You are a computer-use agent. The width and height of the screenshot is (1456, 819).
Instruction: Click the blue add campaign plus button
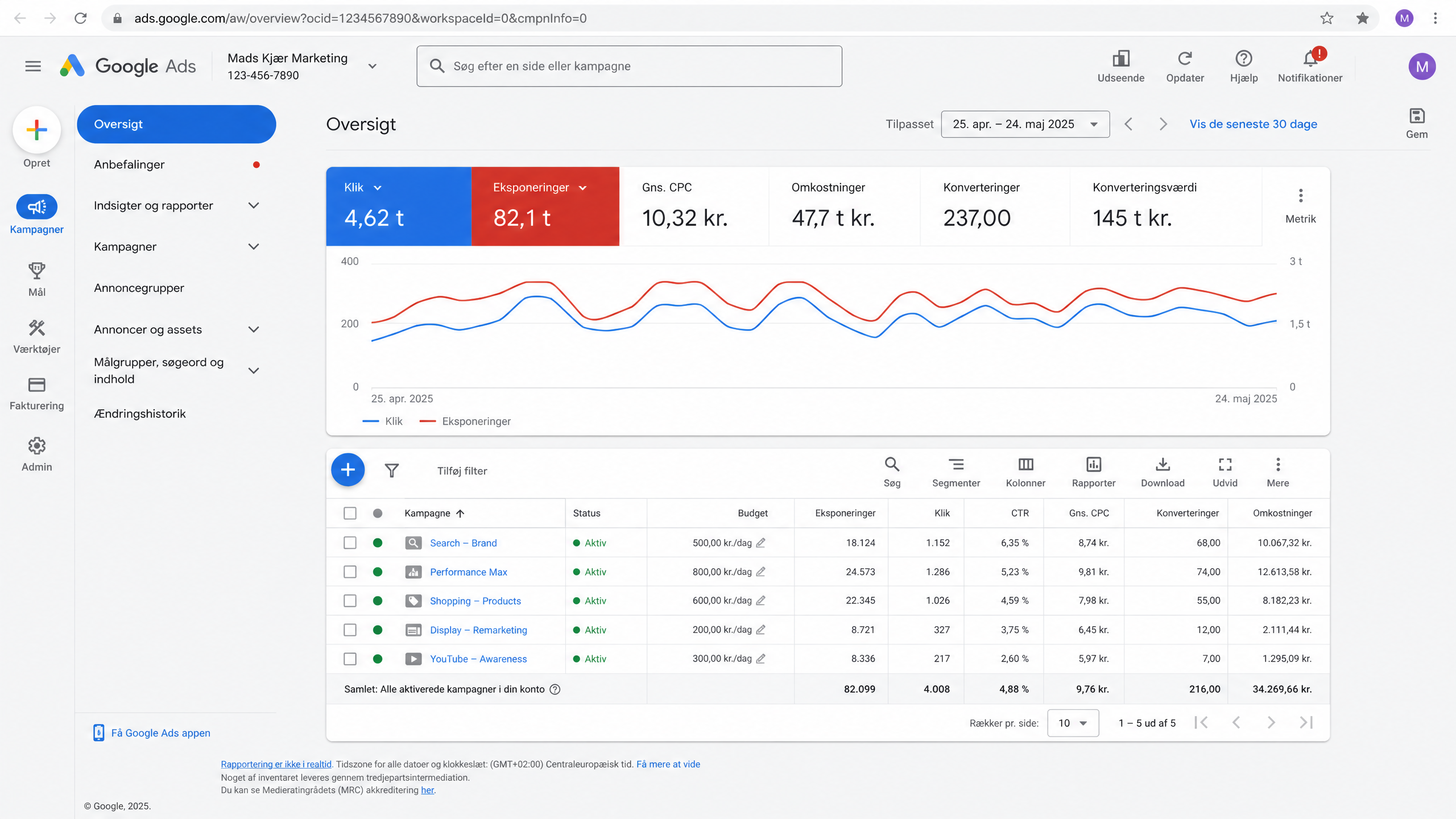[348, 470]
